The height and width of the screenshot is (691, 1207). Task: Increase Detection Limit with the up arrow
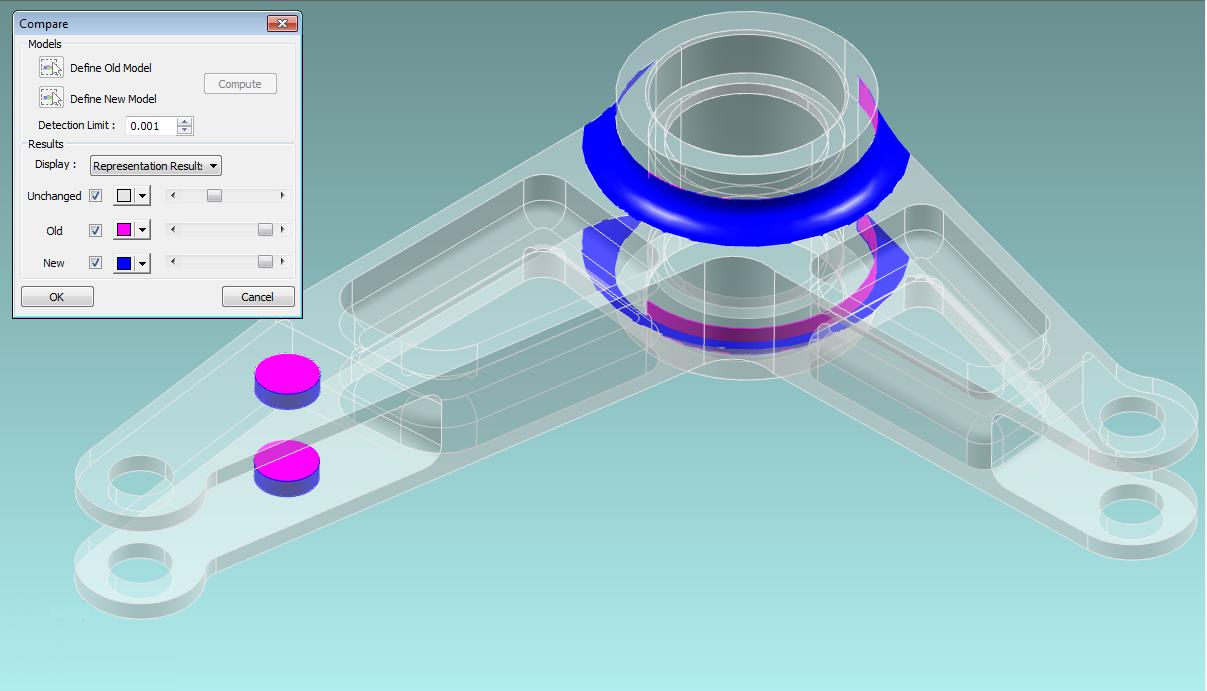(x=185, y=122)
